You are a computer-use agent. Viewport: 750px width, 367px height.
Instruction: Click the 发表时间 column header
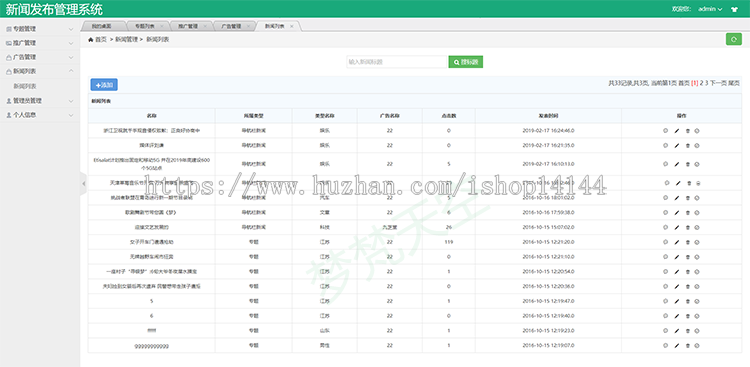pos(548,116)
